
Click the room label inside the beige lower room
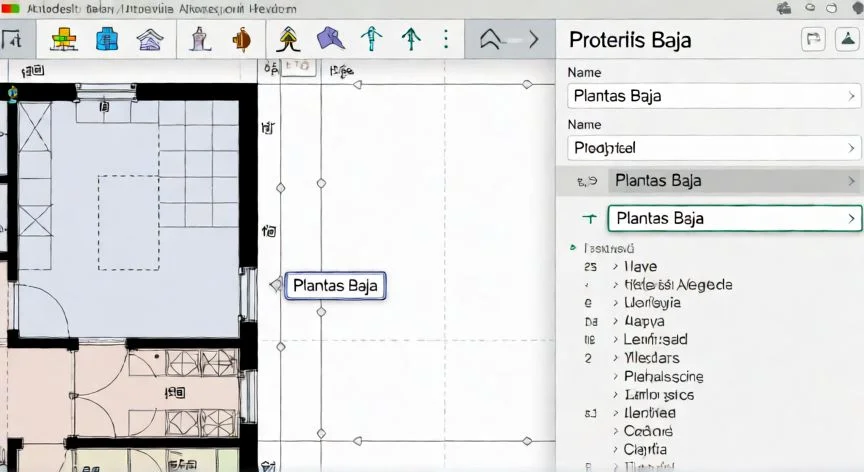pyautogui.click(x=175, y=393)
